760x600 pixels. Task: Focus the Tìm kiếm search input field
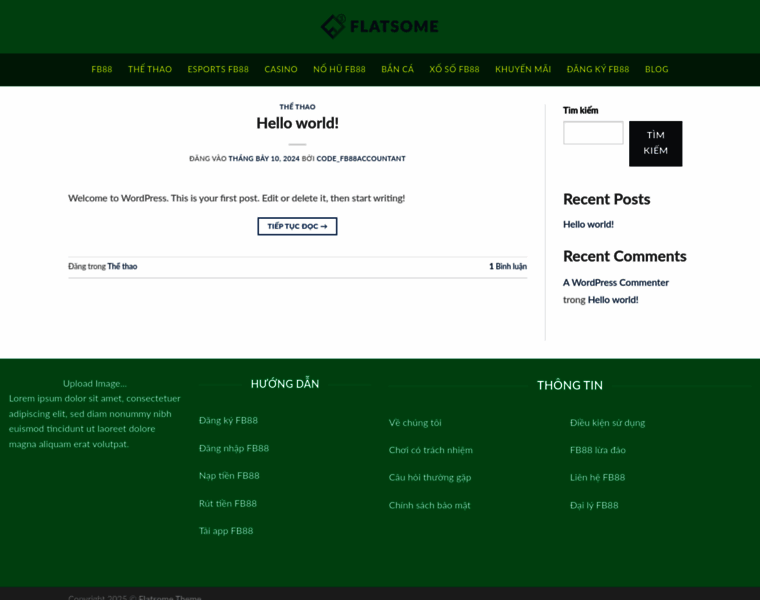coord(593,133)
